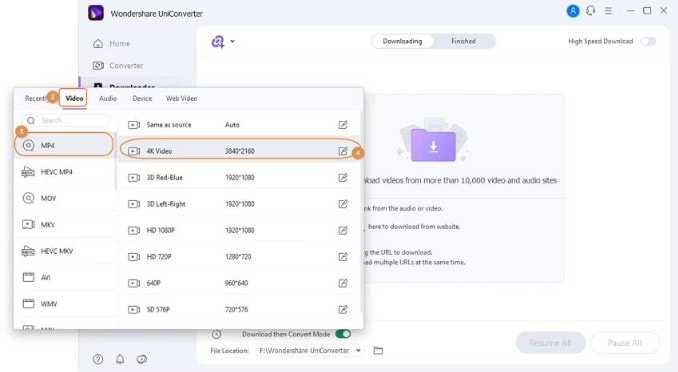
Task: Click the MOV format icon
Action: click(28, 198)
